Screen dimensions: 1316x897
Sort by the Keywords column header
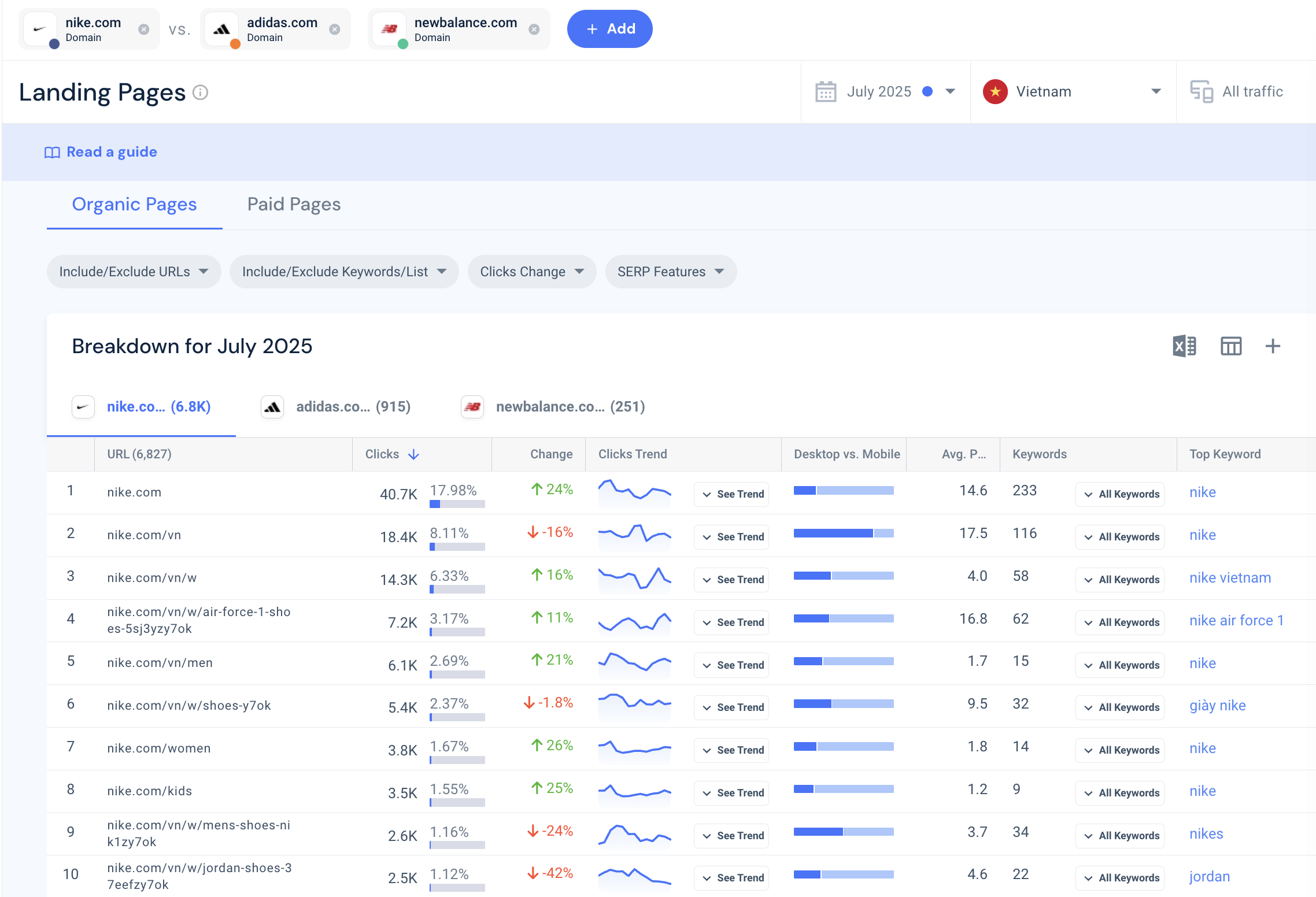coord(1040,454)
